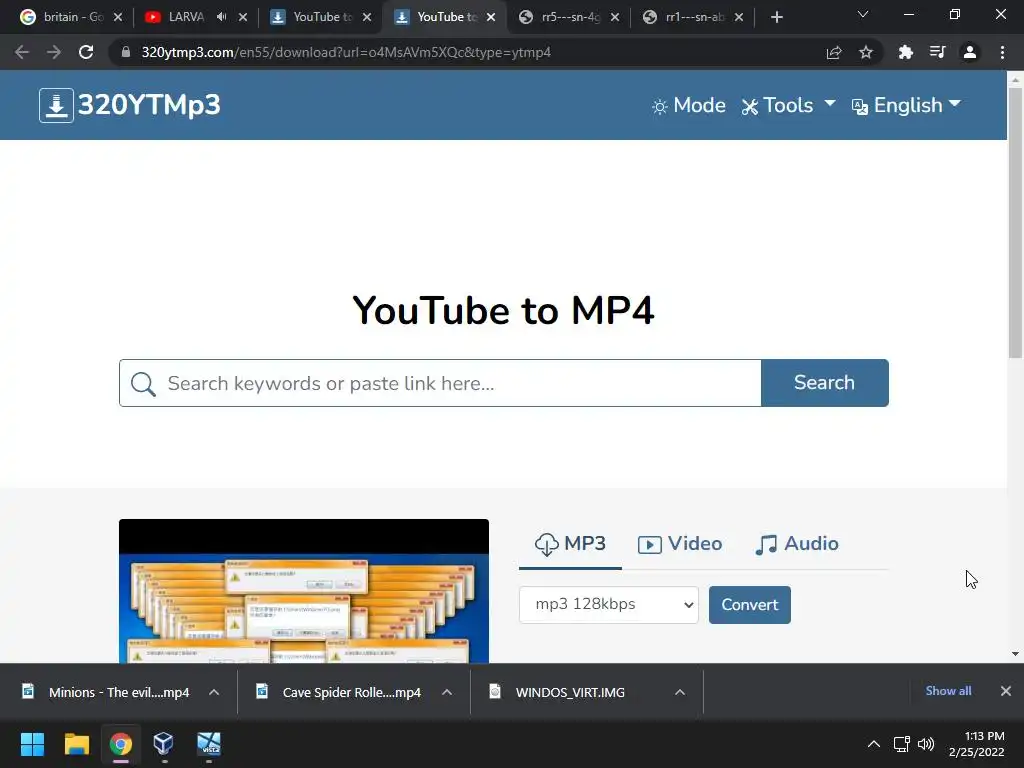1024x768 pixels.
Task: Click the Chrome taskbar icon
Action: click(x=121, y=744)
